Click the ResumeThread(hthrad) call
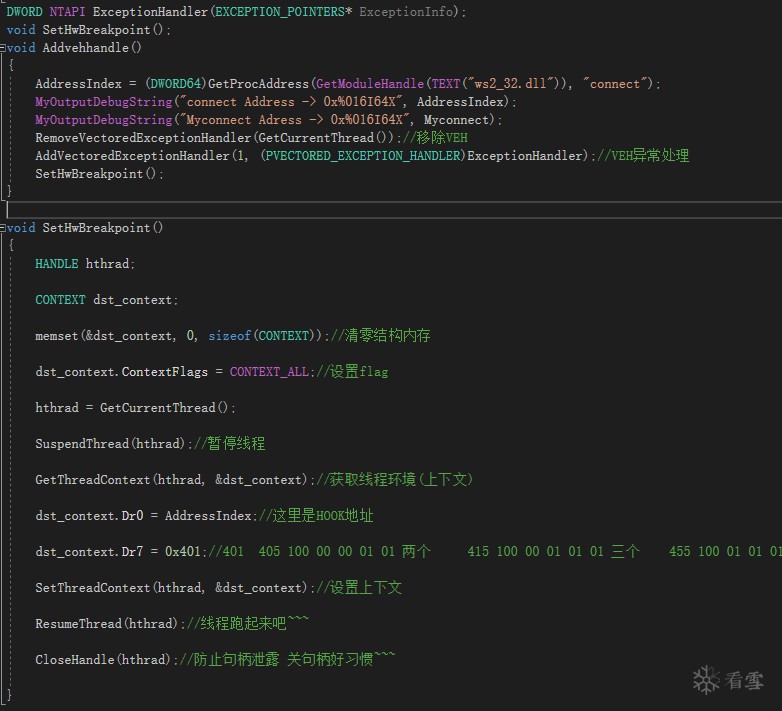This screenshot has height=711, width=782. click(110, 624)
